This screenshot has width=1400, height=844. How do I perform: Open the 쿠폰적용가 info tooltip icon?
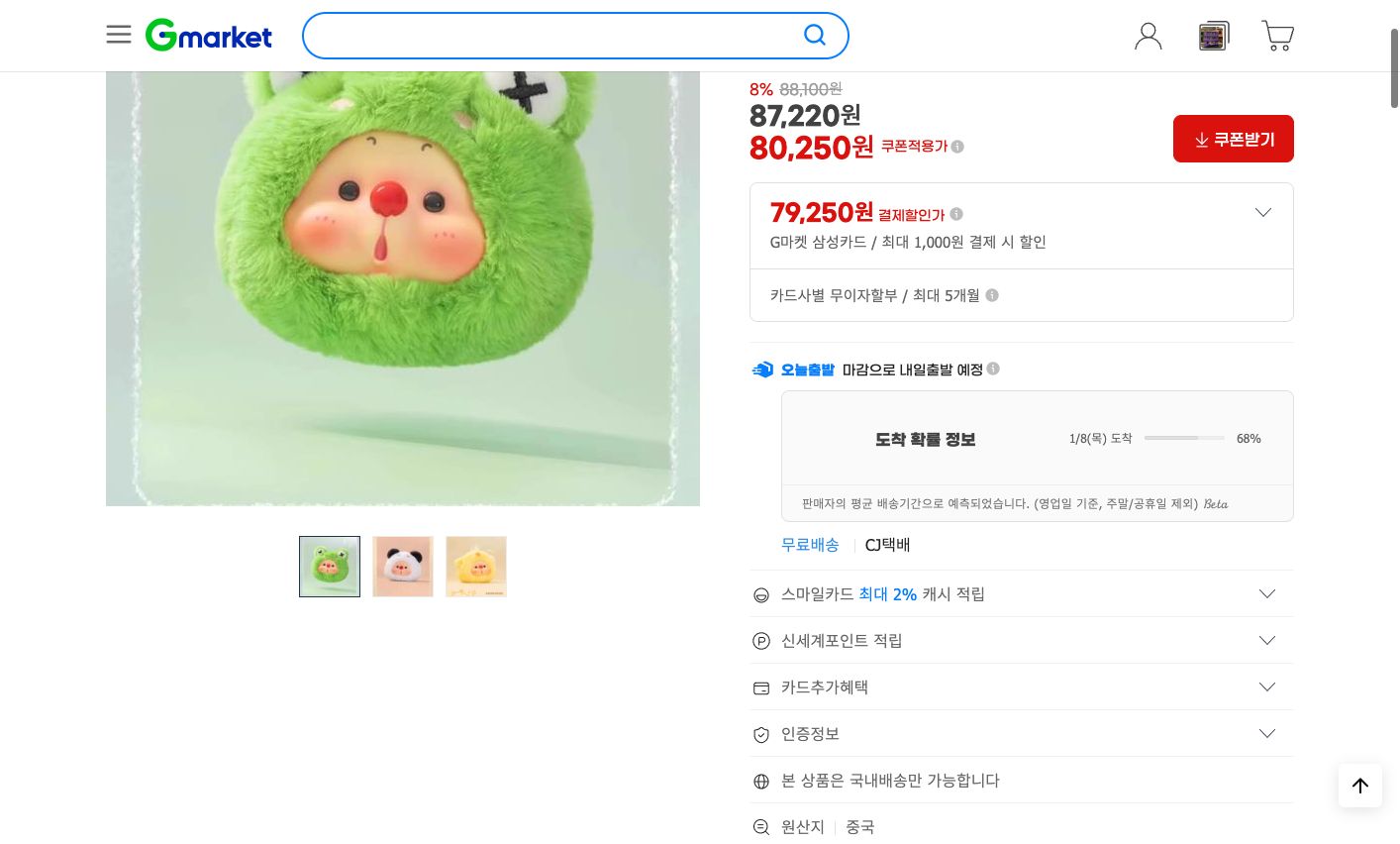pyautogui.click(x=956, y=146)
